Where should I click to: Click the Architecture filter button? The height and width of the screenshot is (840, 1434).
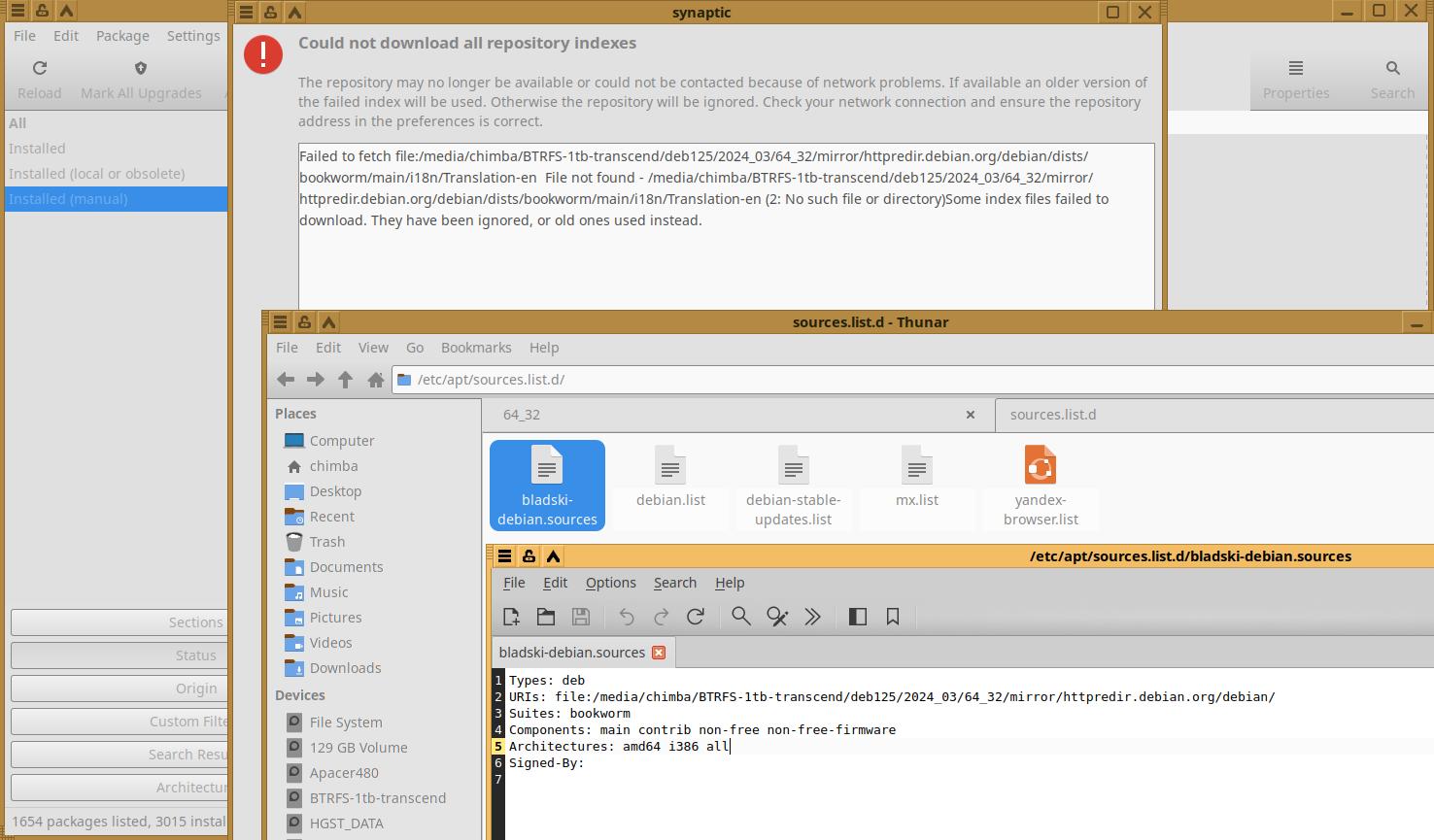[119, 788]
